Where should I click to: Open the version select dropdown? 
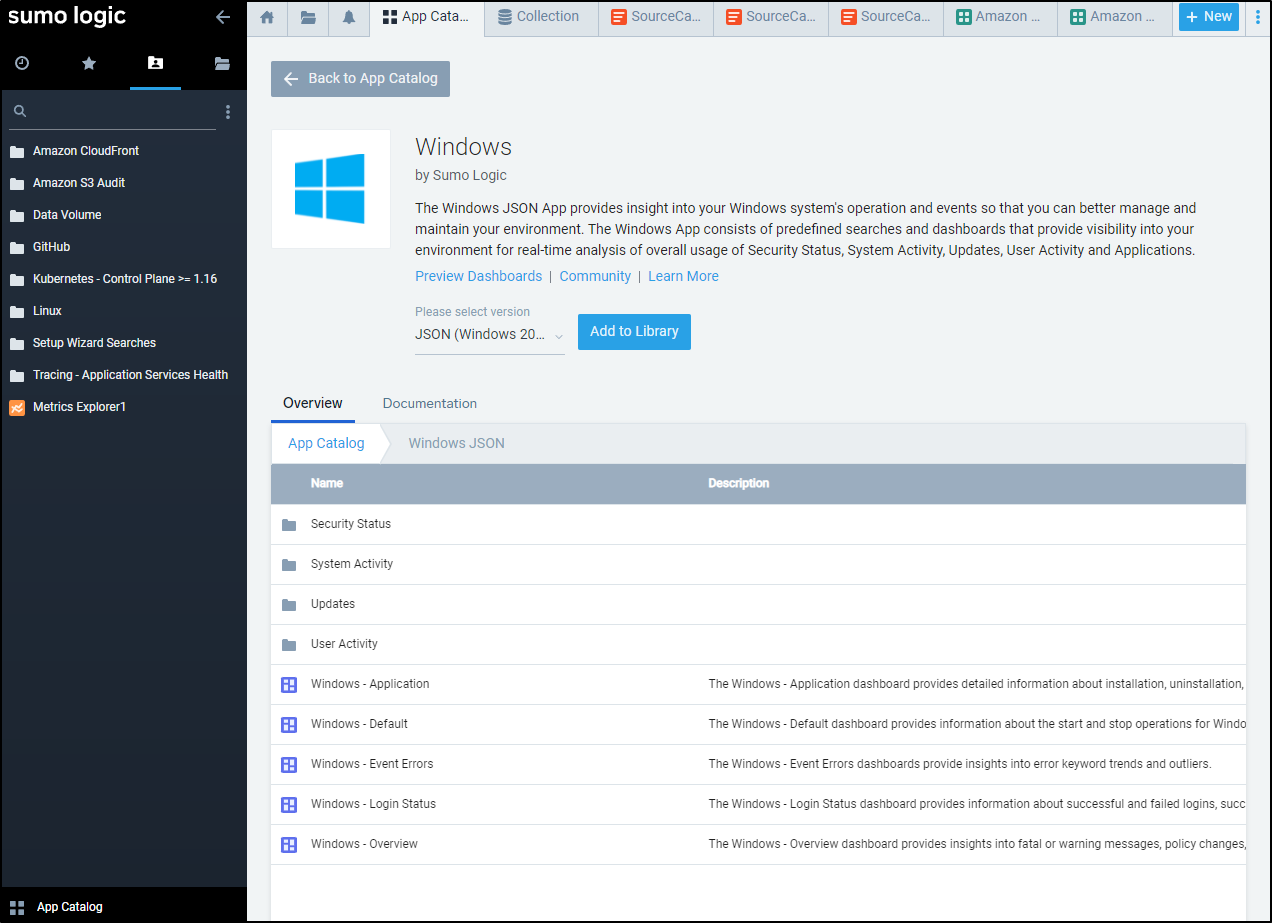[x=490, y=335]
